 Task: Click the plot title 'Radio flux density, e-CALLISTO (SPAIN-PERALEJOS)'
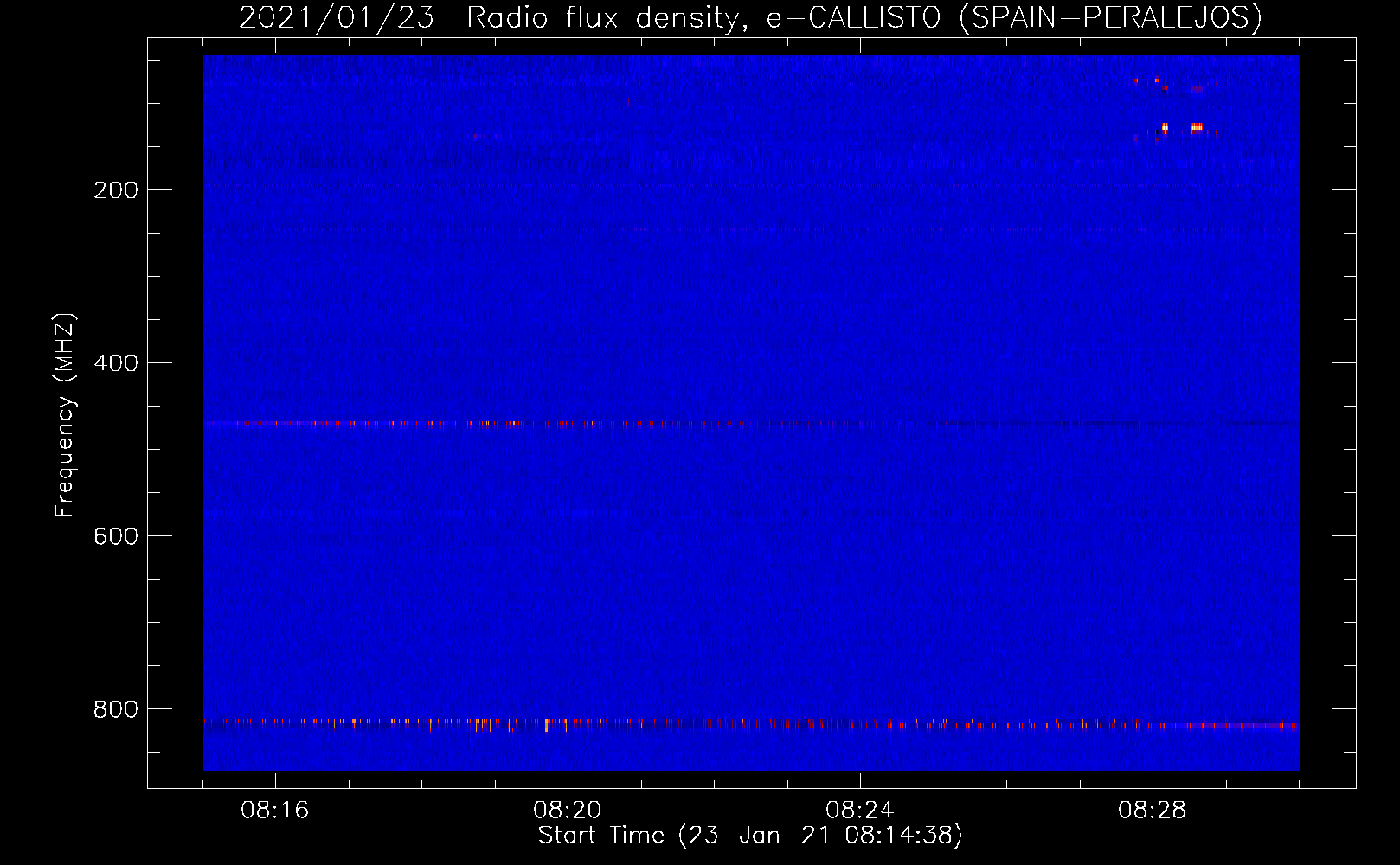pos(864,18)
